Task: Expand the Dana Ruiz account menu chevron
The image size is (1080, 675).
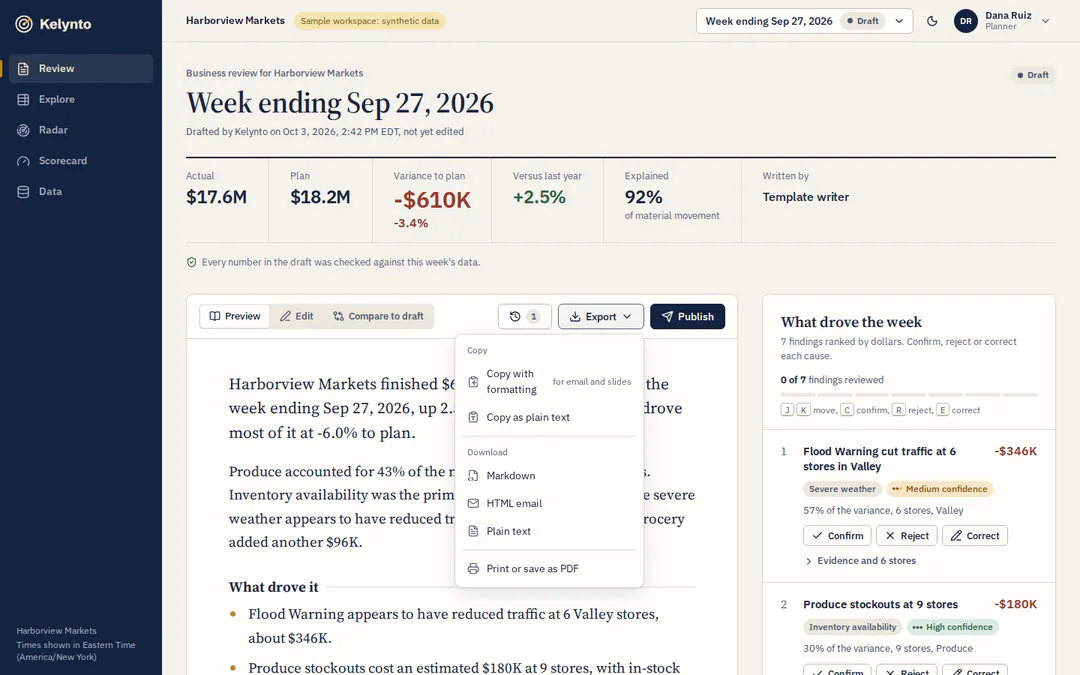Action: (x=1045, y=21)
